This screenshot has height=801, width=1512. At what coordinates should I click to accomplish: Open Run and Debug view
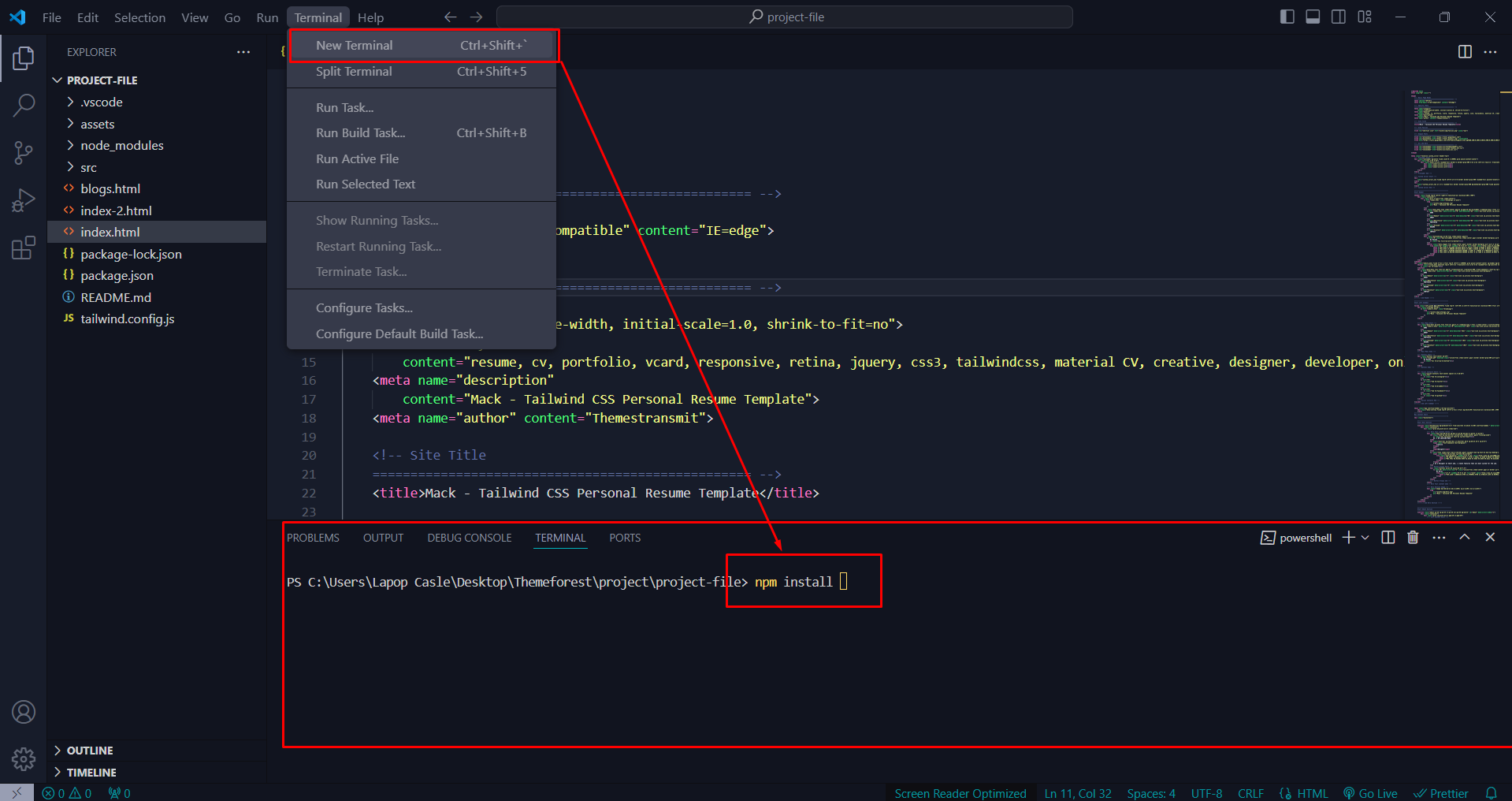click(24, 200)
